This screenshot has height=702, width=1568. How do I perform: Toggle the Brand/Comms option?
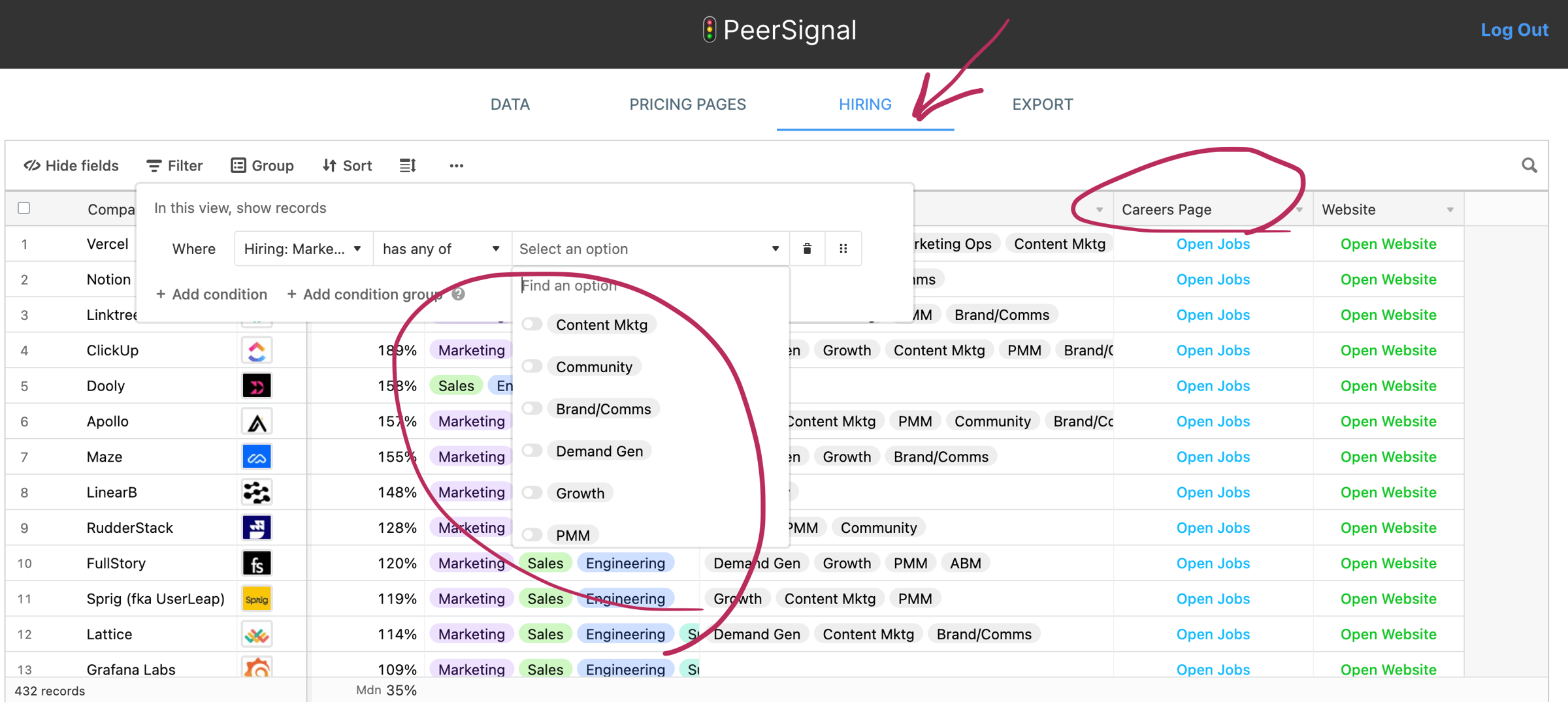[532, 409]
